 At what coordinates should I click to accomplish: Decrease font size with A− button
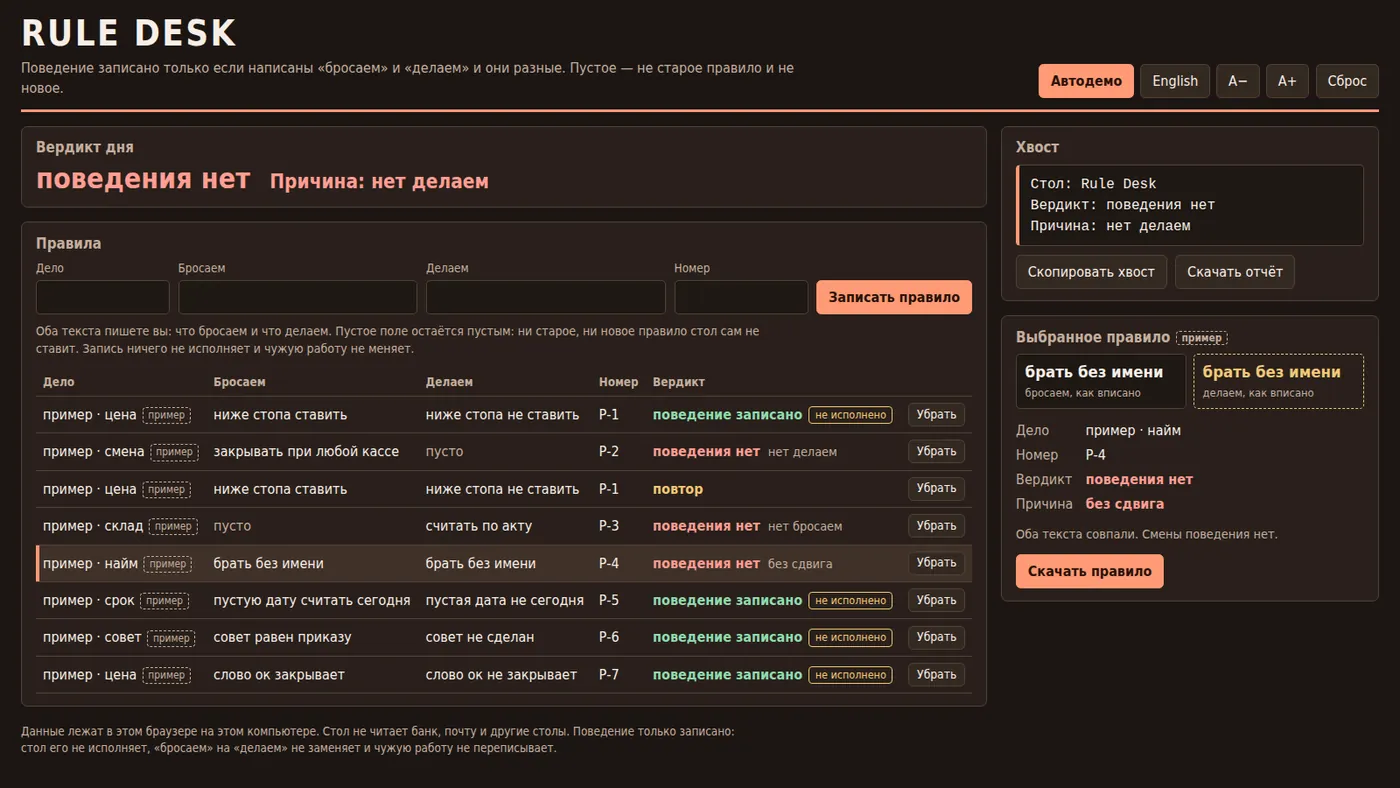(1238, 81)
